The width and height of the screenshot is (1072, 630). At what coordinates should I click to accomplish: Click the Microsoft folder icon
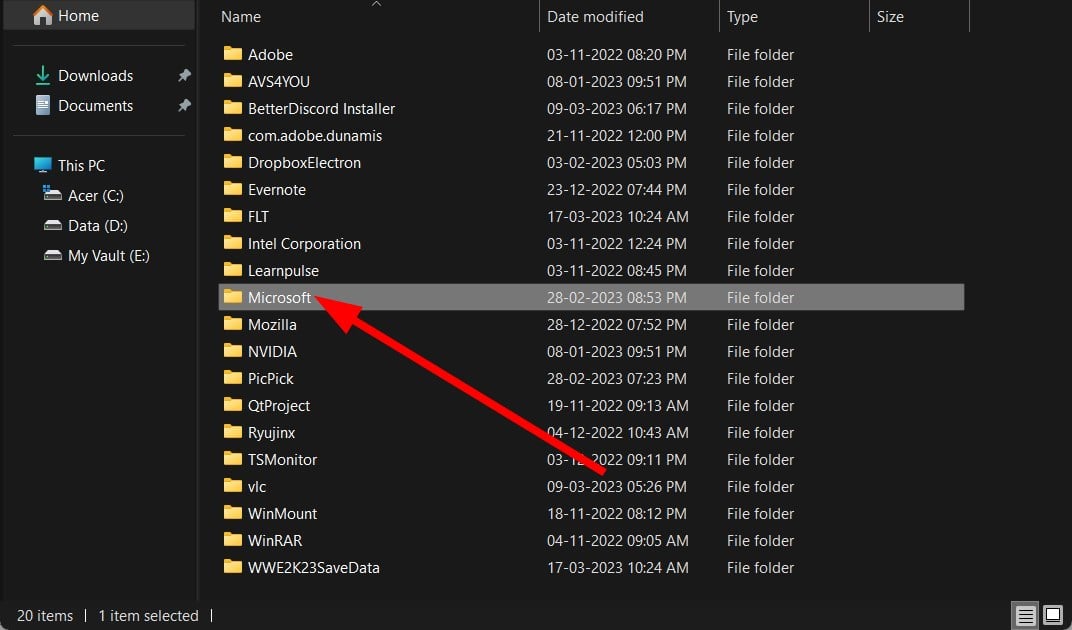tap(232, 297)
